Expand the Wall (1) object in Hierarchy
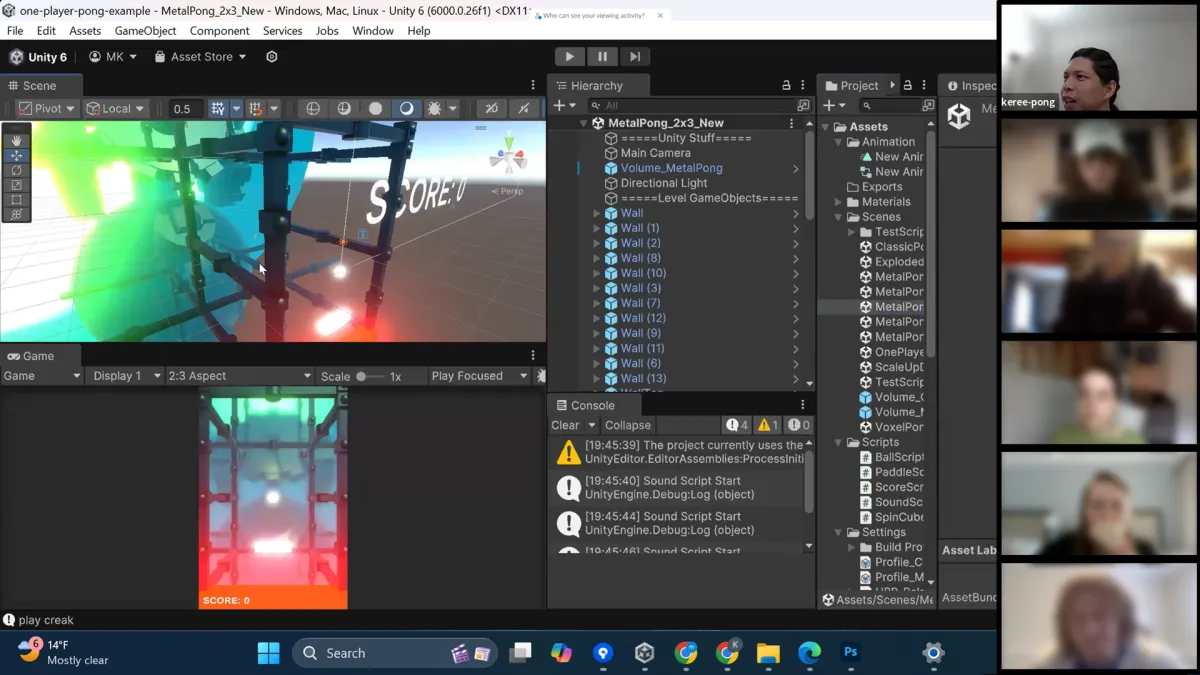Image resolution: width=1200 pixels, height=675 pixels. tap(597, 228)
